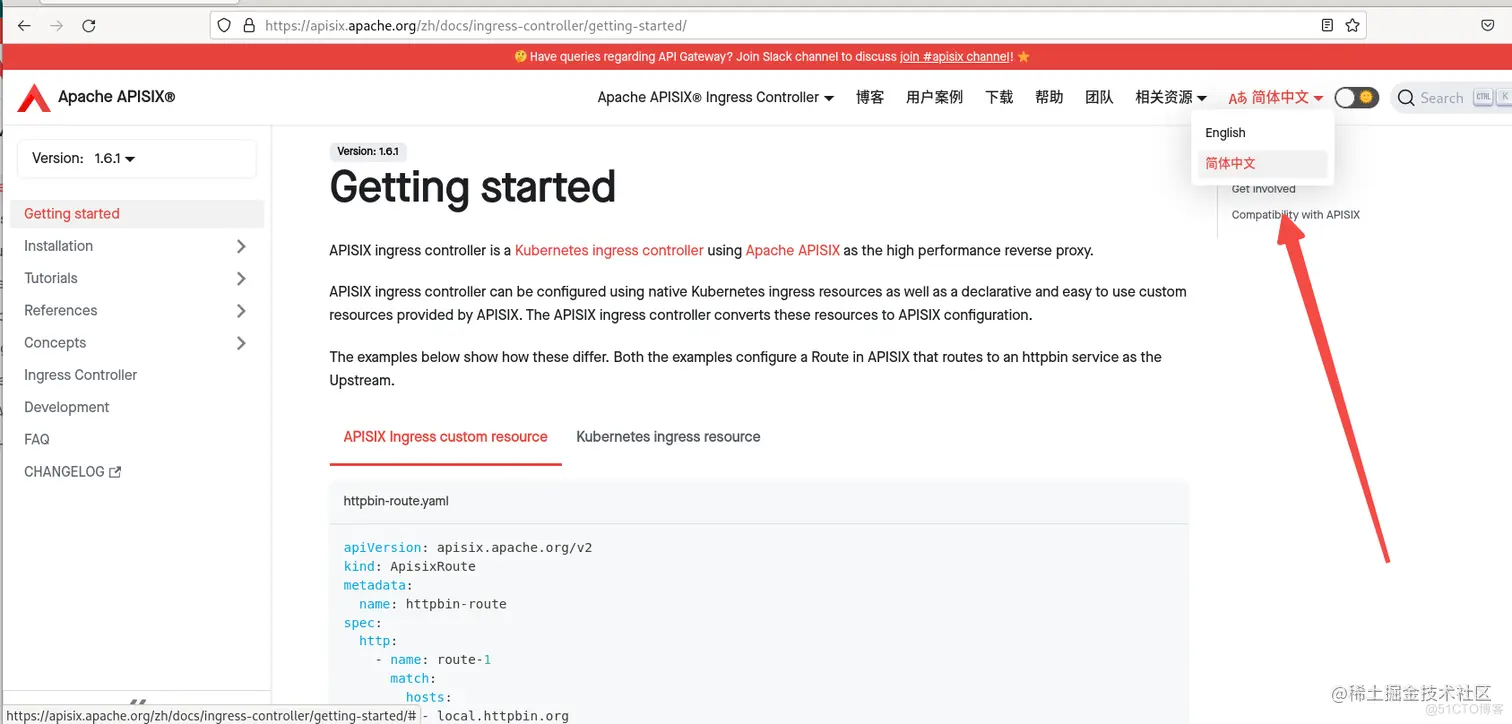The width and height of the screenshot is (1512, 724).
Task: Click the Apache APISIX logo
Action: pyautogui.click(x=34, y=97)
